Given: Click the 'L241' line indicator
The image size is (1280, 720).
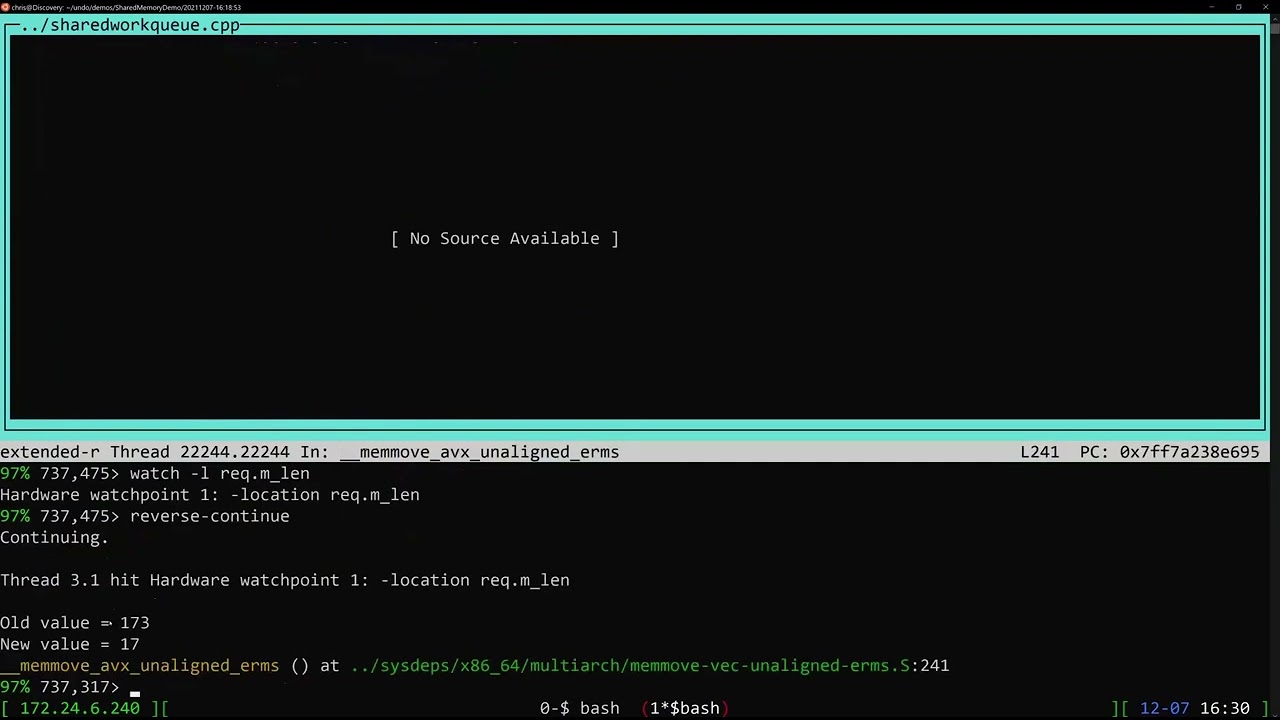Looking at the screenshot, I should [1040, 452].
